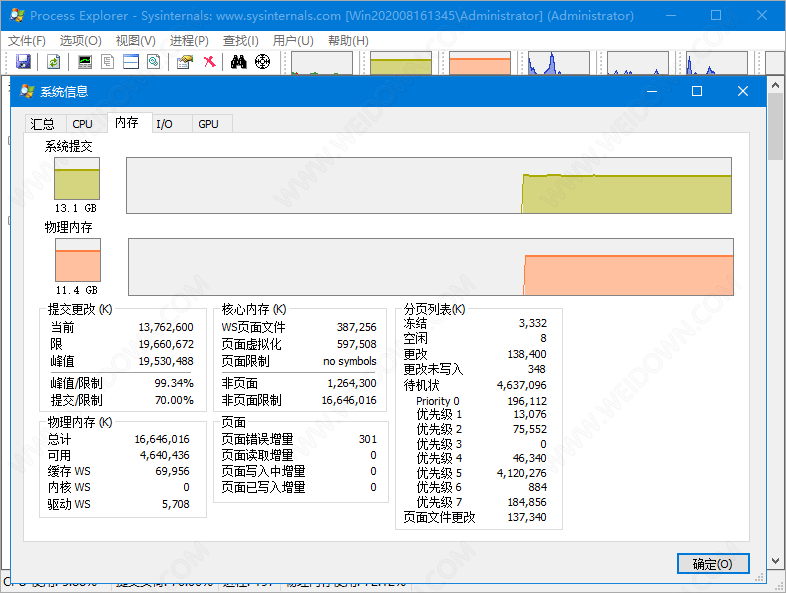Click the 页面虚拟化 value 597,508
This screenshot has width=786, height=593.
(356, 344)
